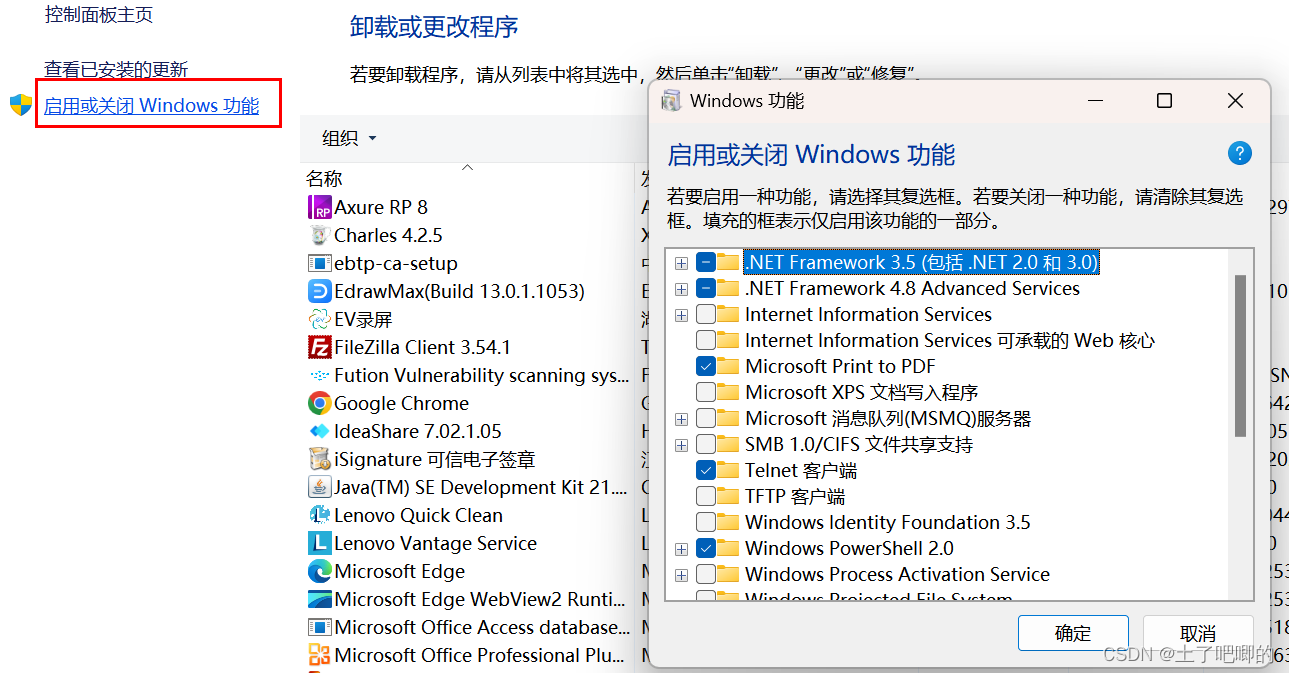This screenshot has height=673, width=1289.
Task: Open the 组织 dropdown menu
Action: [x=349, y=138]
